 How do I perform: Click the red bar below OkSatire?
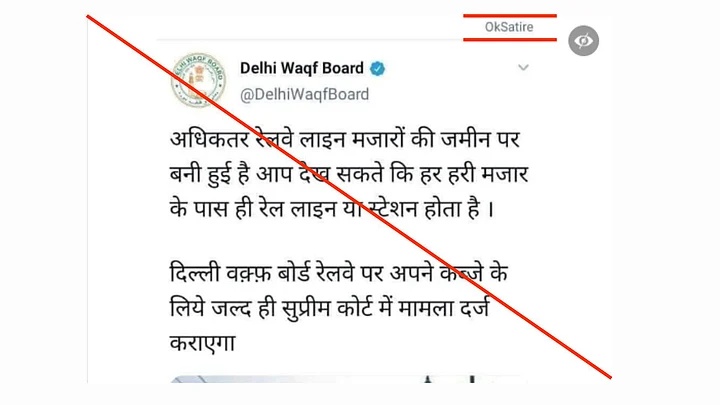510,39
